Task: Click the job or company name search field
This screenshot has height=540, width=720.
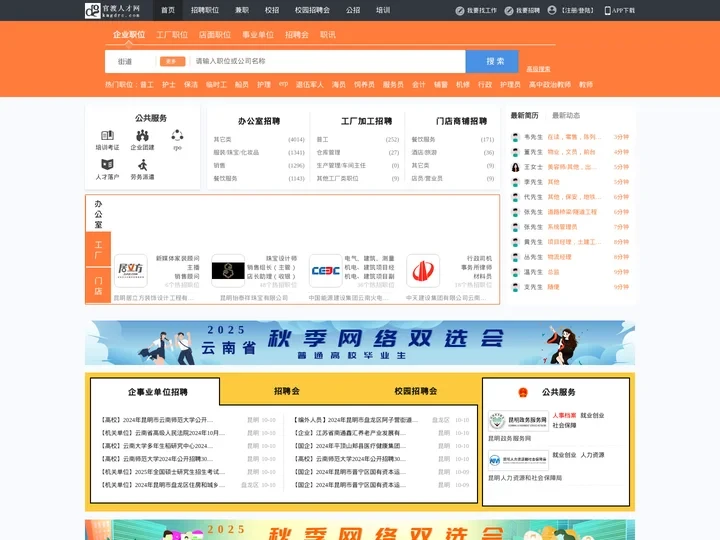Action: point(328,61)
